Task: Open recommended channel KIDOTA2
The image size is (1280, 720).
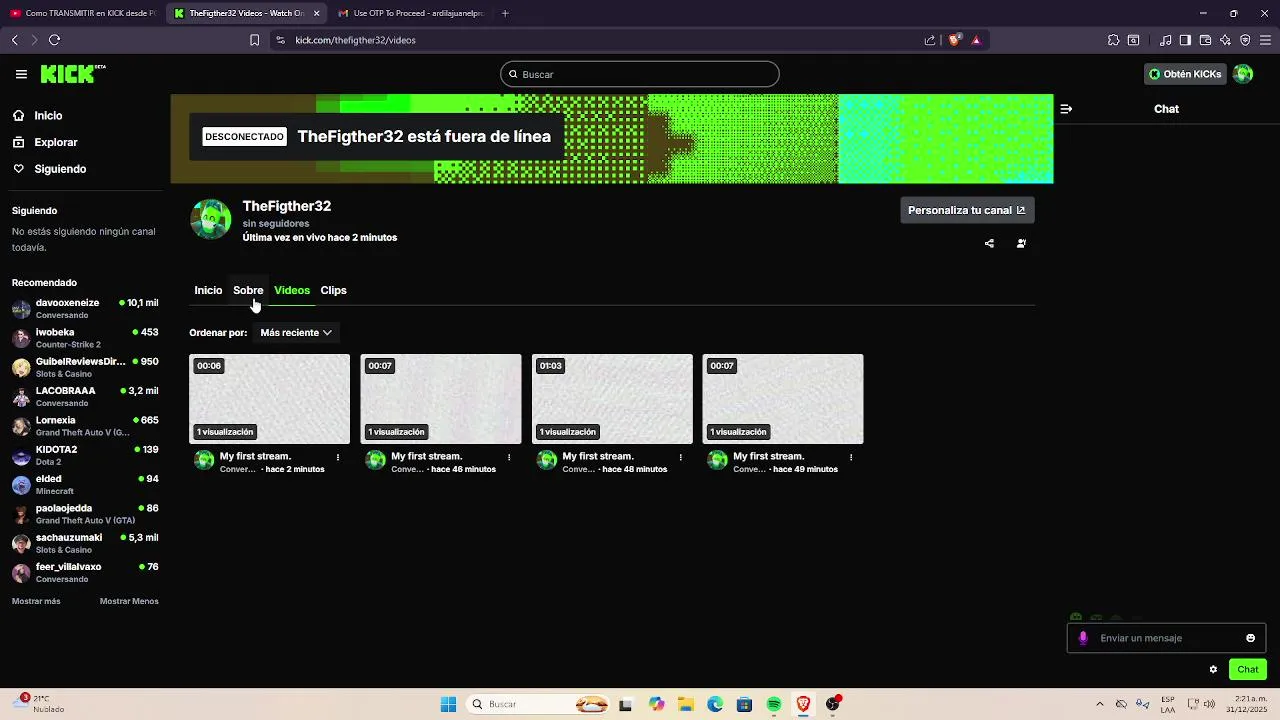Action: point(85,455)
